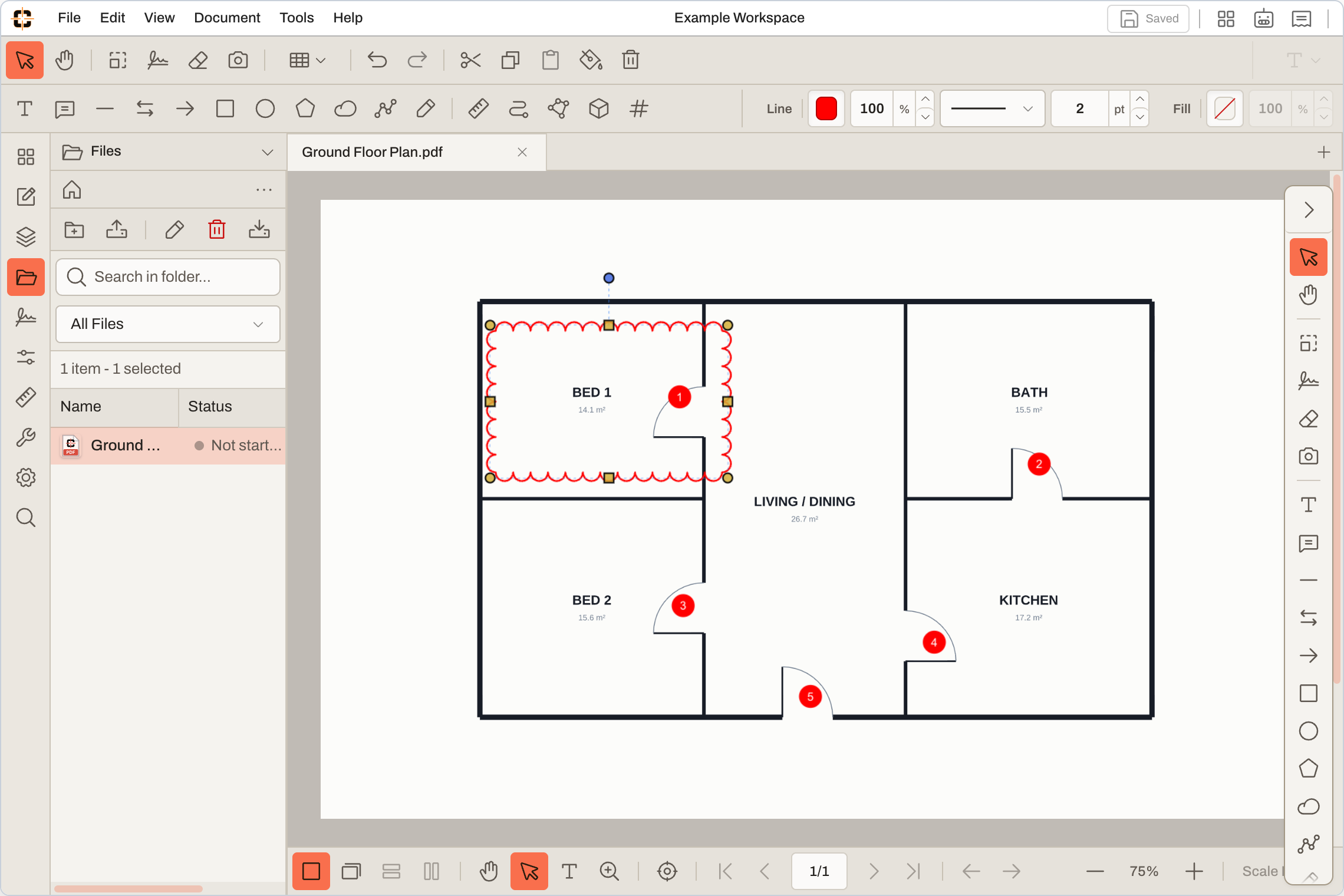Viewport: 1344px width, 896px height.
Task: Delete markup with the top toolbar trash icon
Action: pos(631,60)
